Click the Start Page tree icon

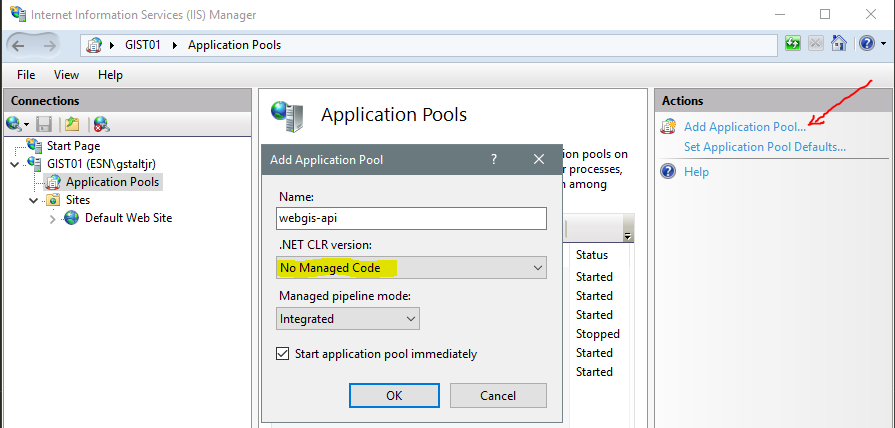tap(35, 145)
